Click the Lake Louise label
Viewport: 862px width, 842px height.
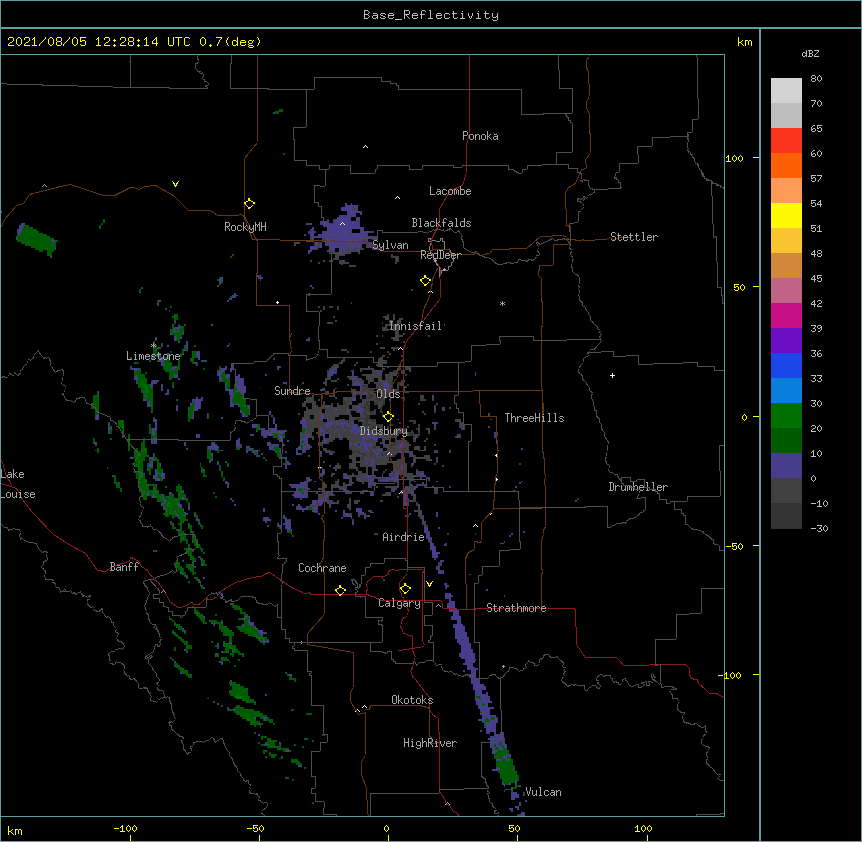click(x=18, y=484)
